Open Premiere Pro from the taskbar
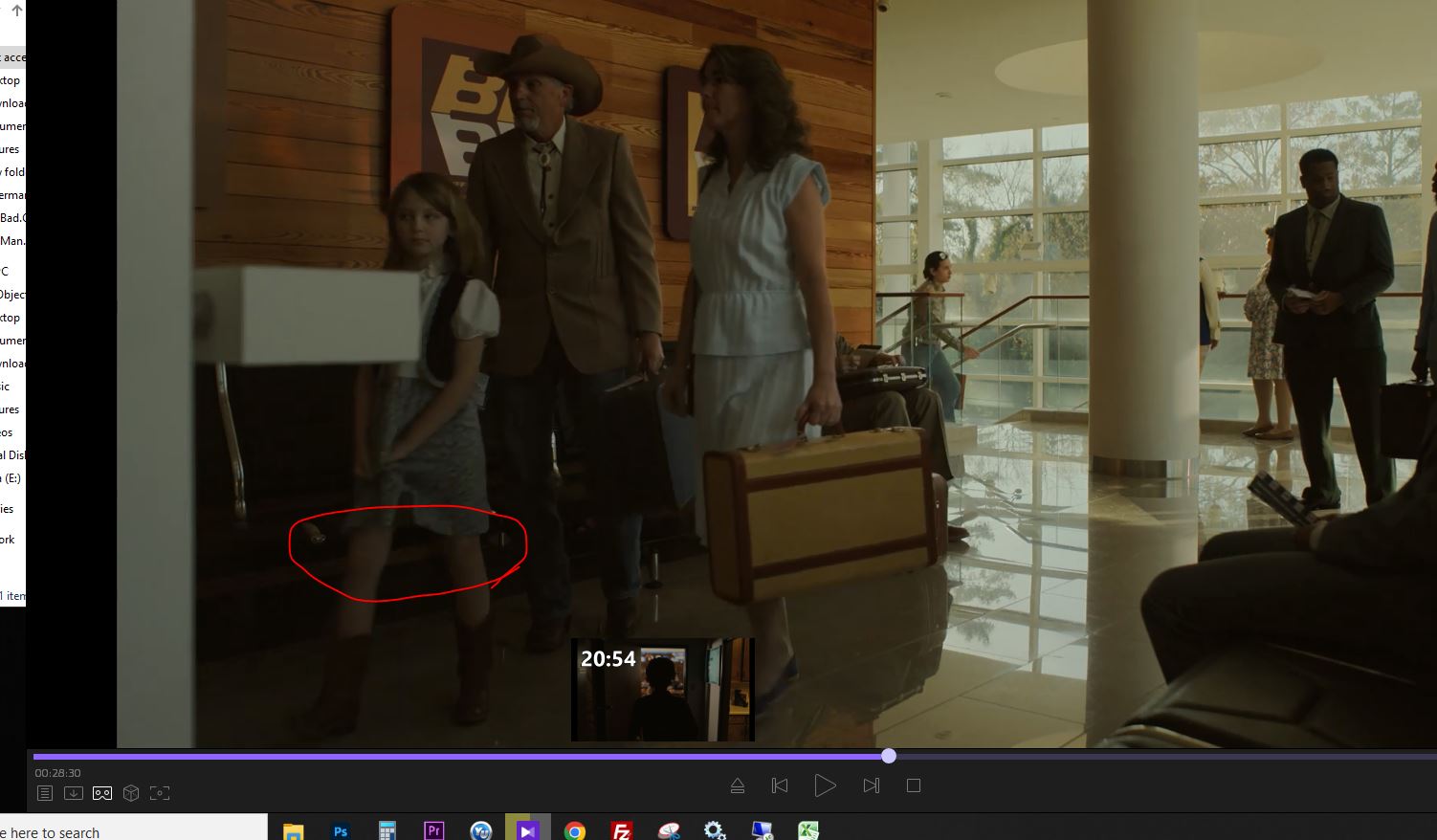The height and width of the screenshot is (840, 1437). (x=433, y=830)
